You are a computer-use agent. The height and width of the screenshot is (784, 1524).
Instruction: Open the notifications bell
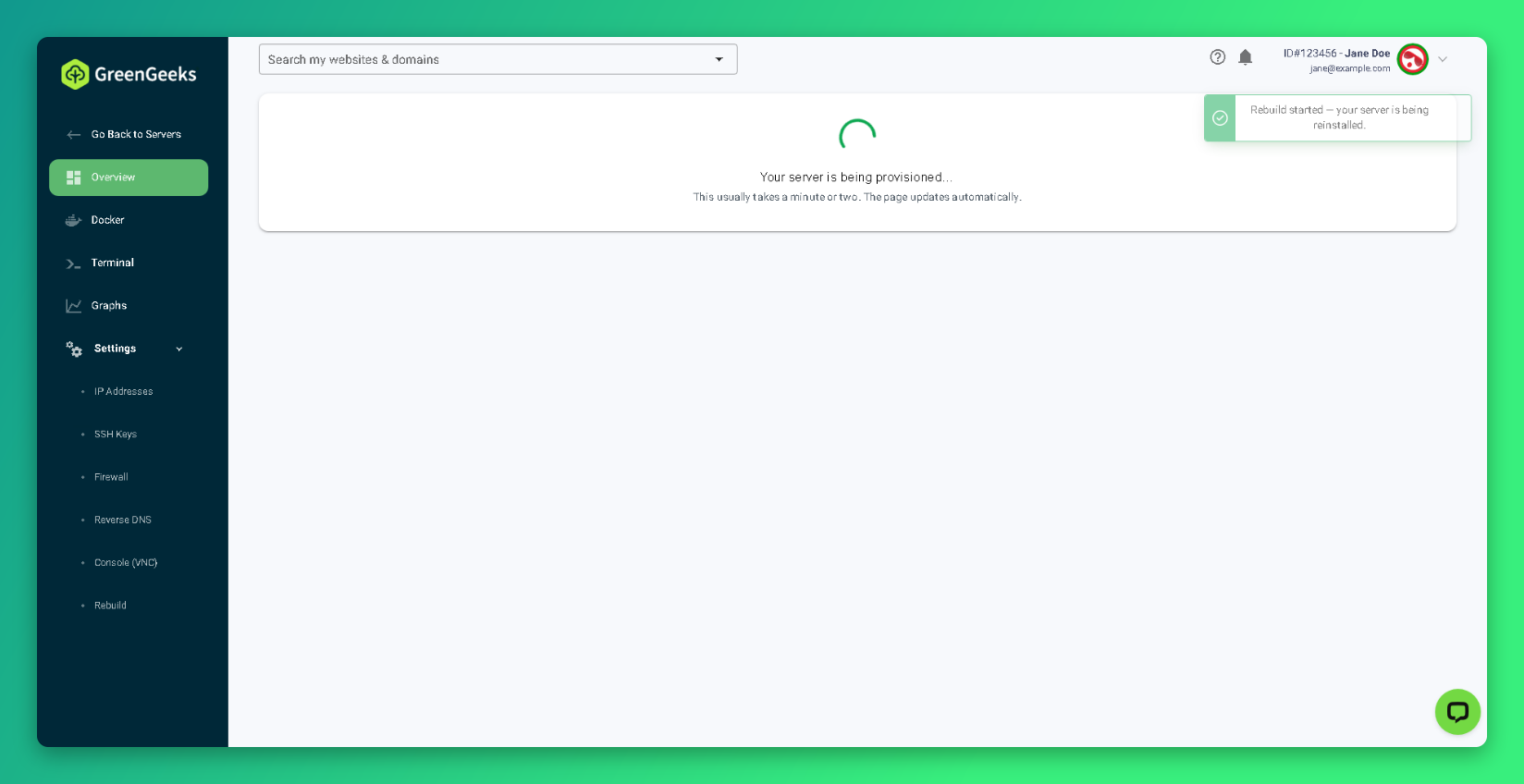(x=1246, y=57)
